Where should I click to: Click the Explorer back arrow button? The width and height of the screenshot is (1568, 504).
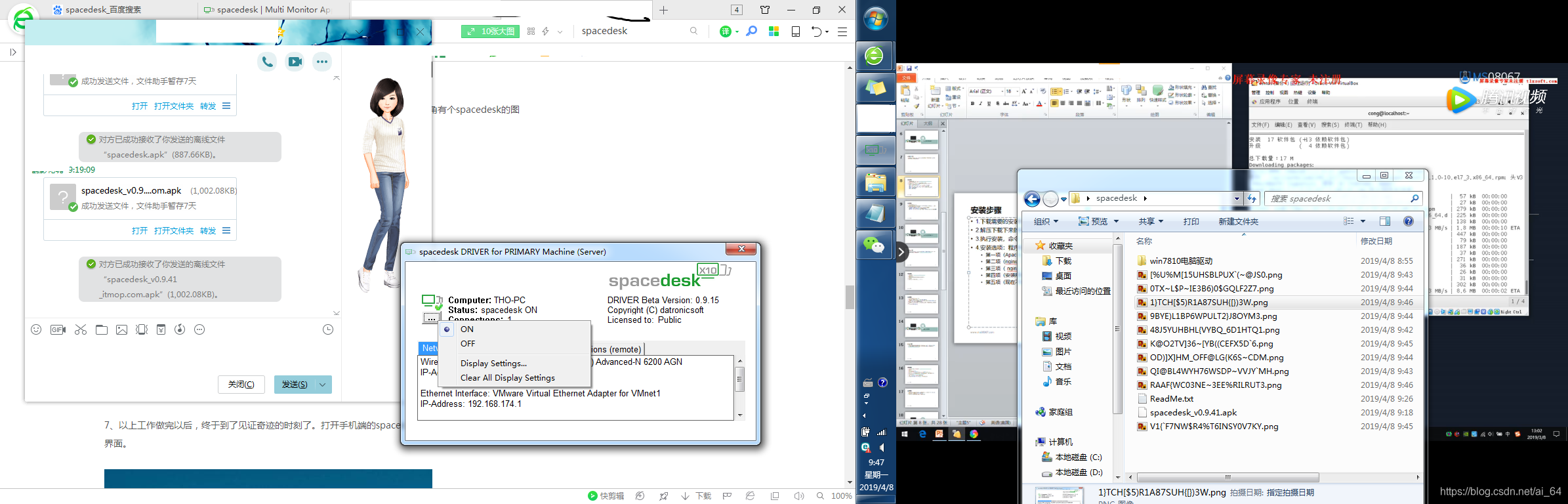coord(1032,199)
